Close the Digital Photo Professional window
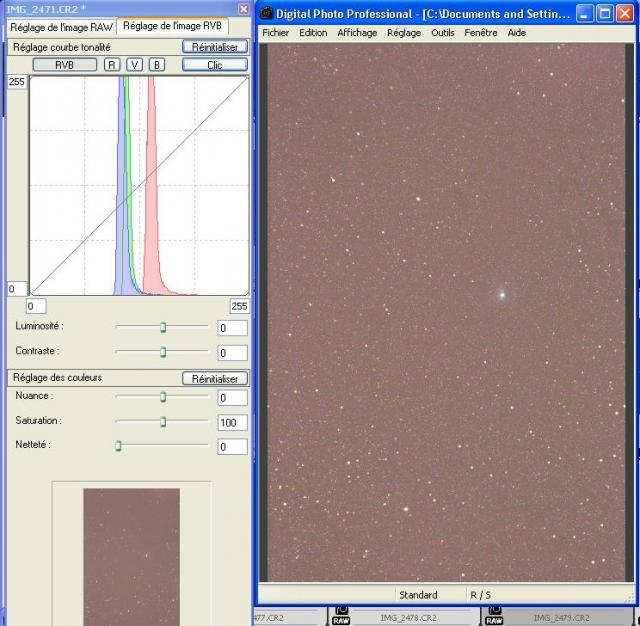 coord(624,13)
